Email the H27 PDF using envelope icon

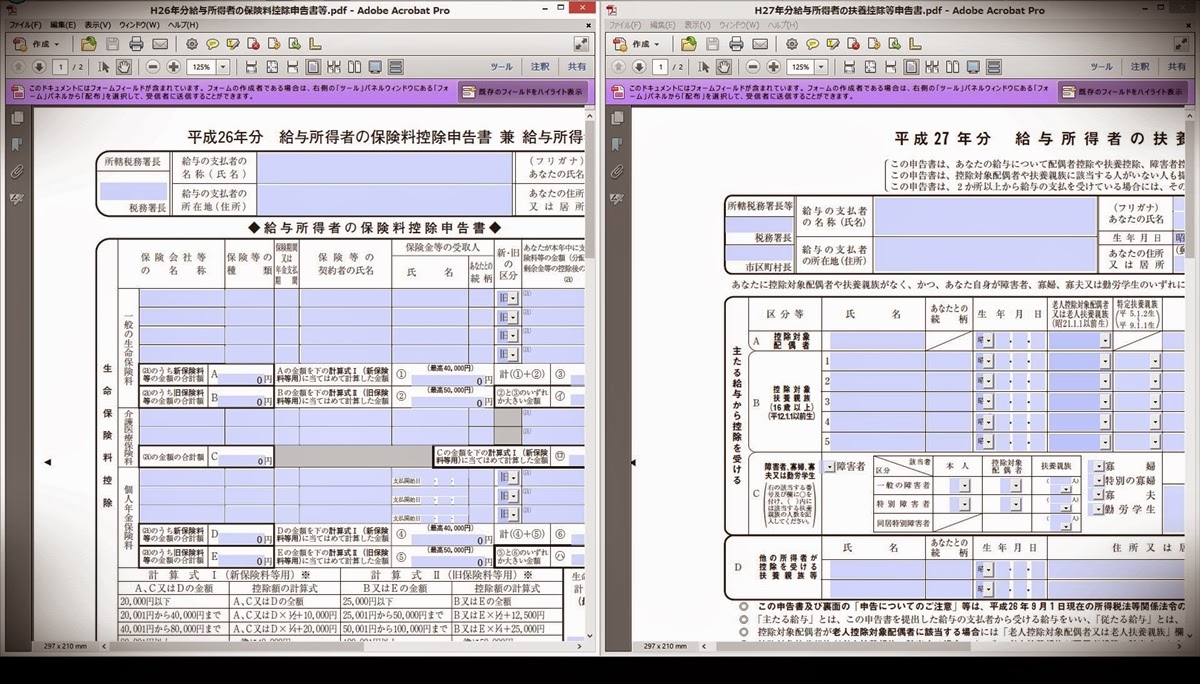click(760, 44)
